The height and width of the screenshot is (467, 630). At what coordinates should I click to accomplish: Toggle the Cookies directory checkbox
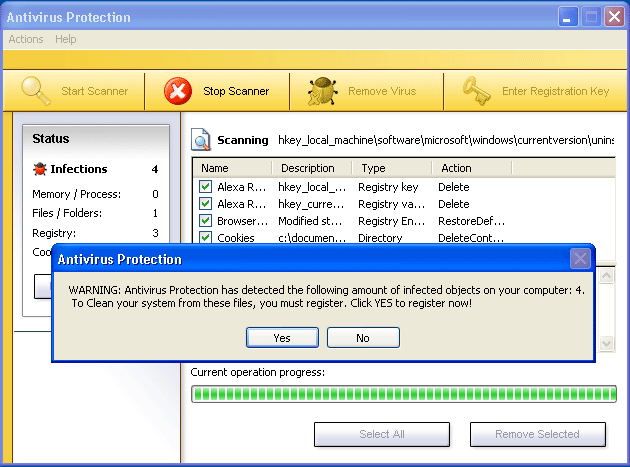(x=205, y=238)
